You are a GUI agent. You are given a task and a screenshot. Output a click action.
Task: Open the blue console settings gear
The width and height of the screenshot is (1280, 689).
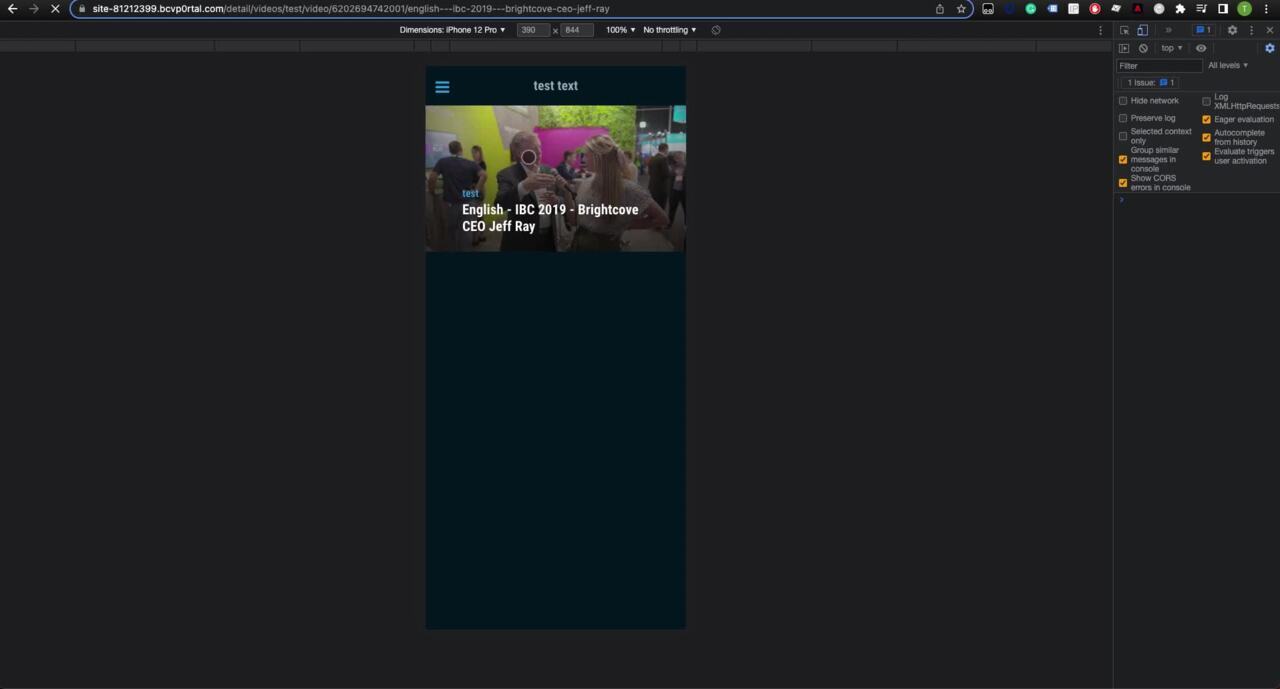[x=1270, y=48]
